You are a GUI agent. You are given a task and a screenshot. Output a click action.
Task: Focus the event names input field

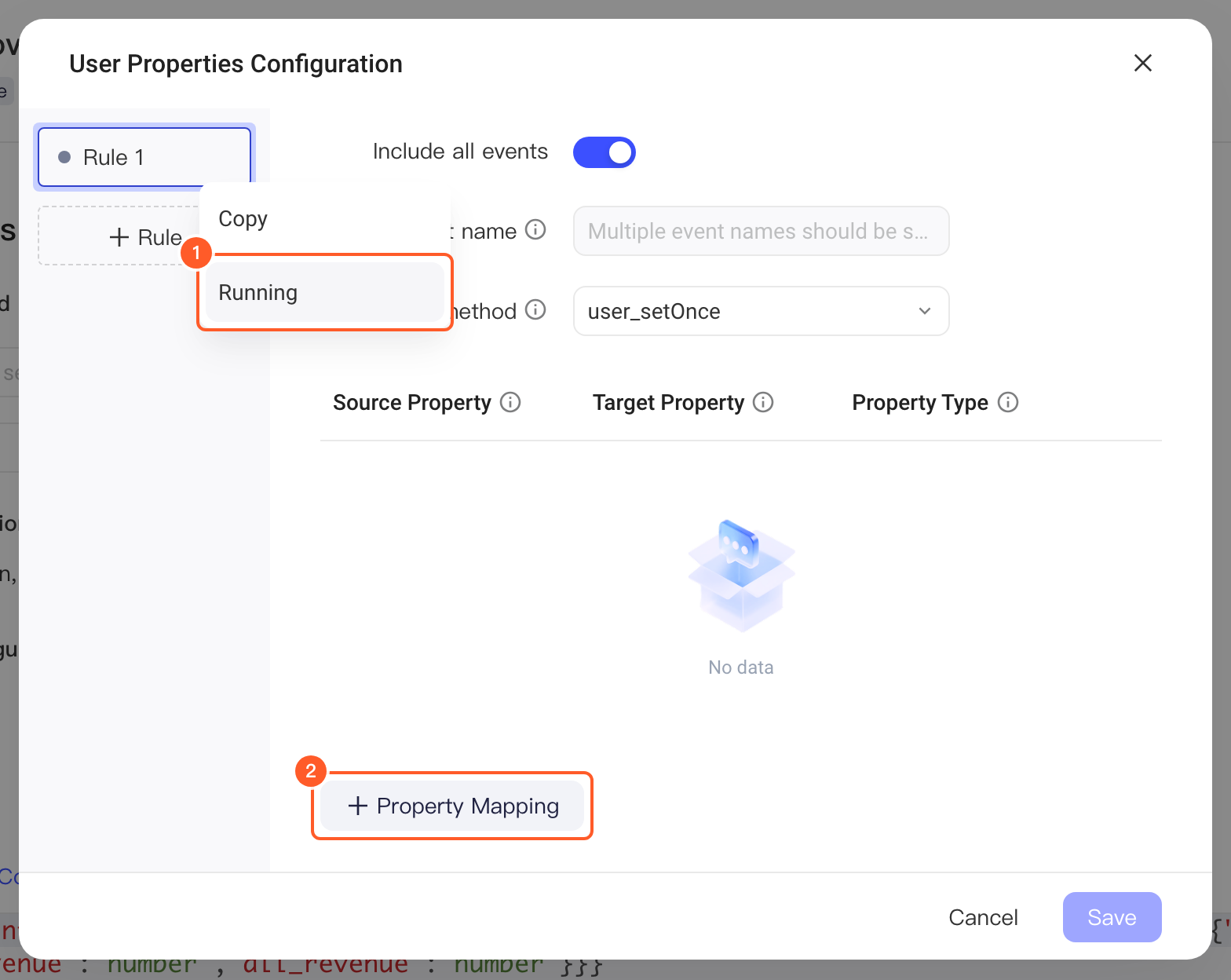761,231
